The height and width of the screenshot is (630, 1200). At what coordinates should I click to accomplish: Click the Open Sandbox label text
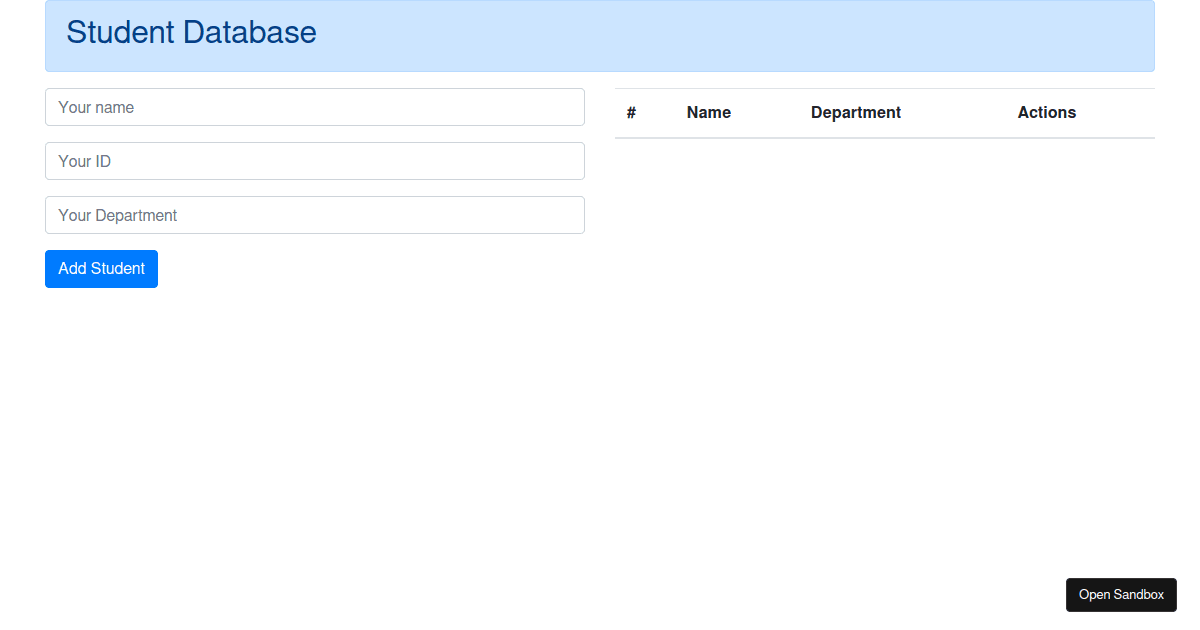tap(1121, 595)
